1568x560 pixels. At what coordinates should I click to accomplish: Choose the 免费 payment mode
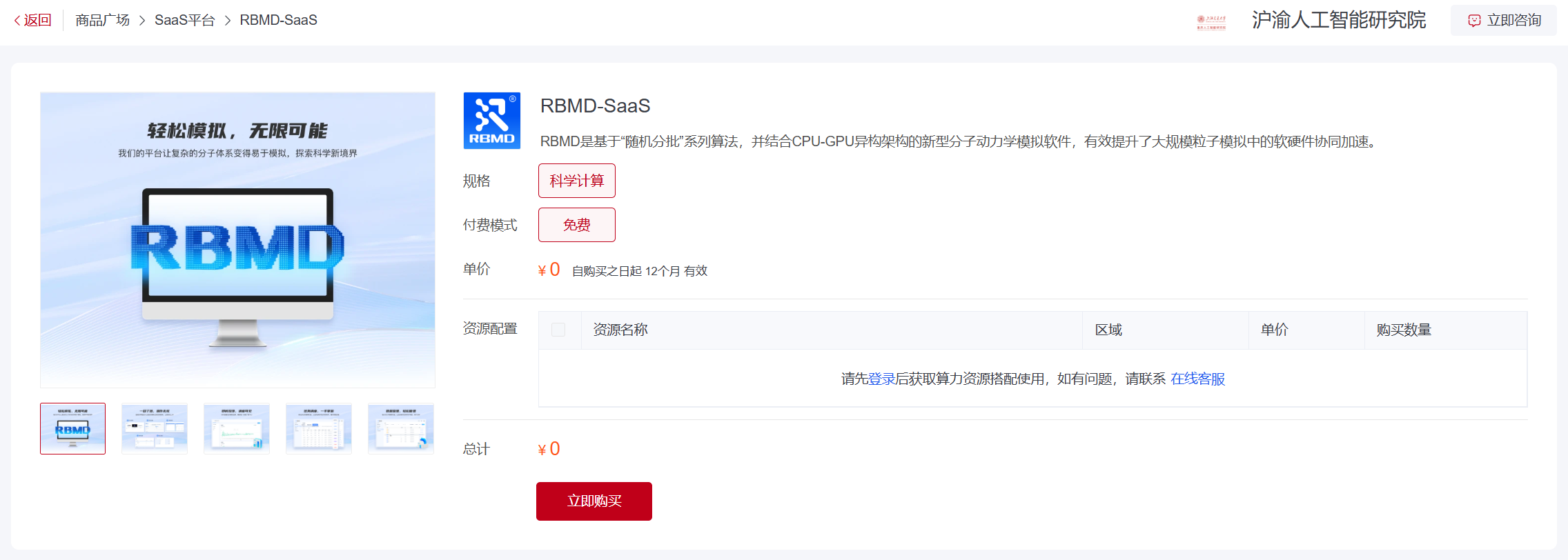576,225
